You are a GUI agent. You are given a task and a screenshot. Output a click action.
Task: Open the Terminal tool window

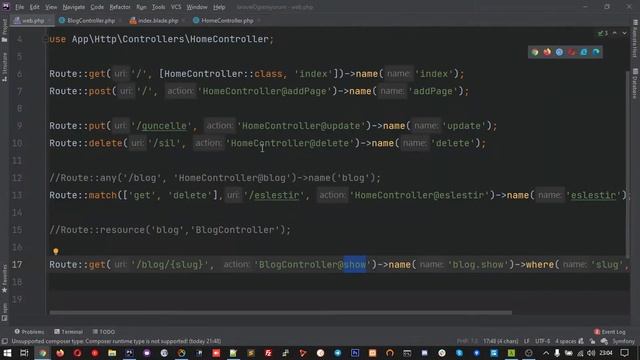69,332
